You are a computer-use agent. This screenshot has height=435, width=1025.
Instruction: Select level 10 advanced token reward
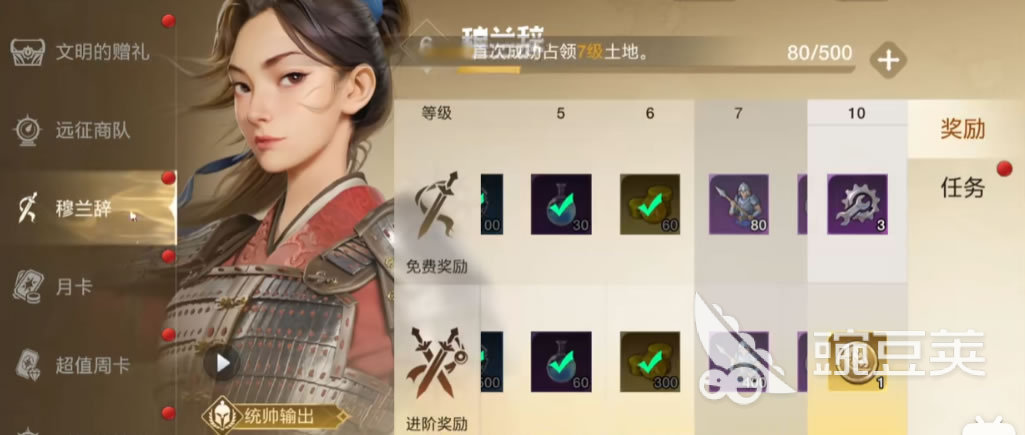pyautogui.click(x=857, y=362)
